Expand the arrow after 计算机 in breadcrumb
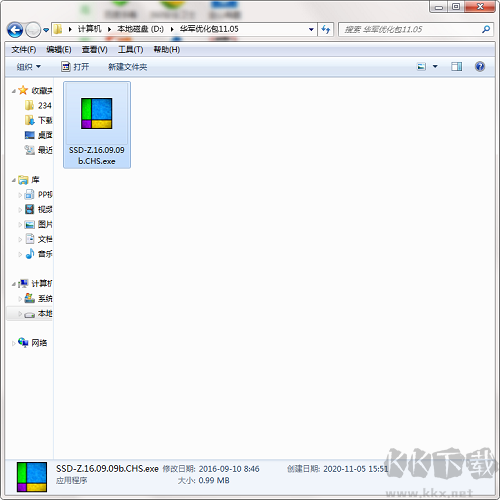This screenshot has width=500, height=500. pos(109,29)
